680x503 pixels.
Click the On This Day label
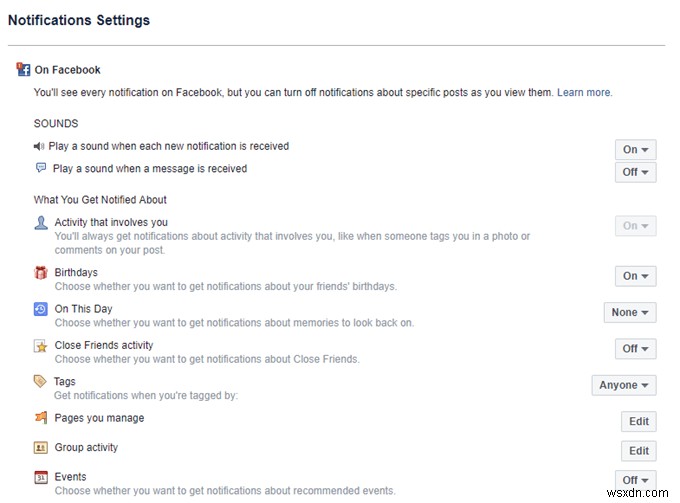[83, 309]
